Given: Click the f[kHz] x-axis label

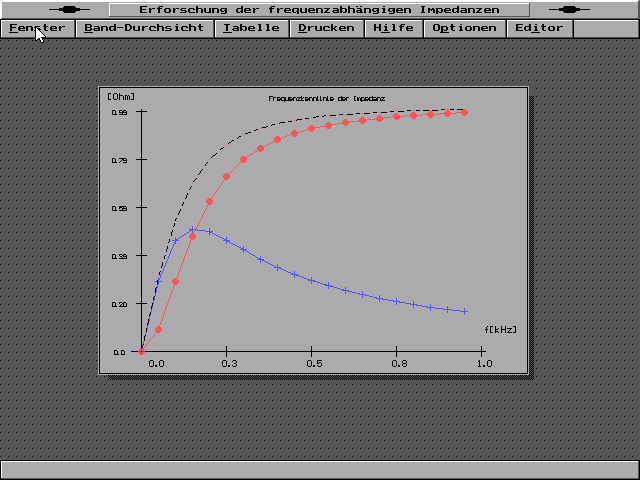Looking at the screenshot, I should 500,329.
